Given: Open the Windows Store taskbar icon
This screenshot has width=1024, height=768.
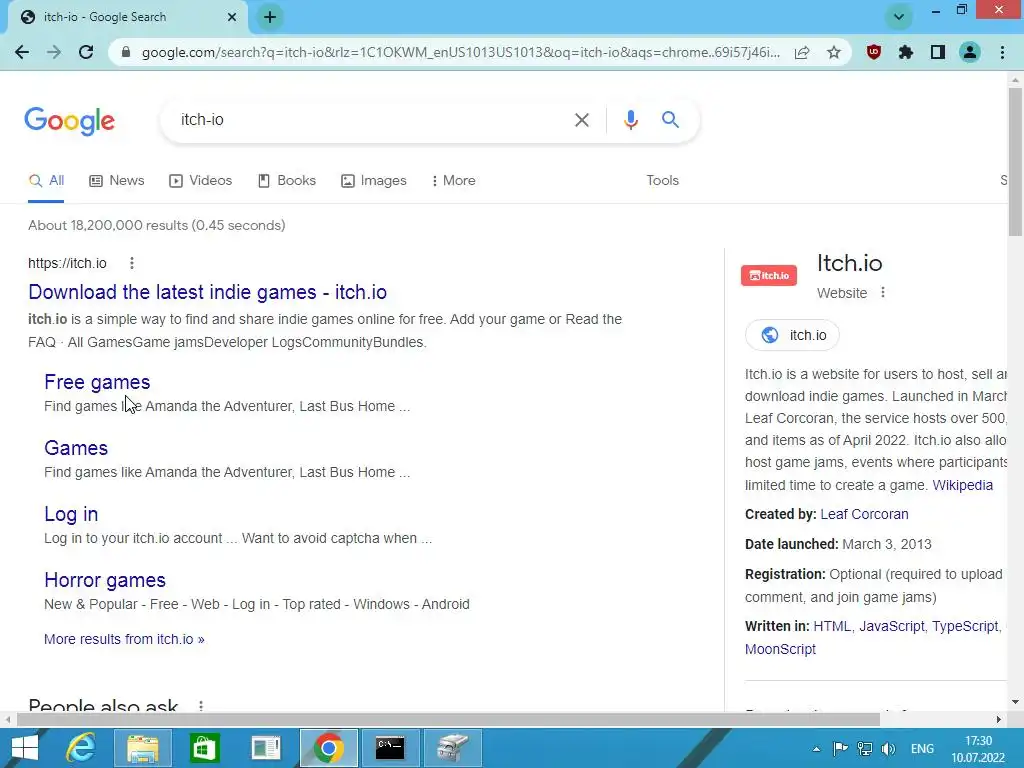Looking at the screenshot, I should click(x=204, y=748).
